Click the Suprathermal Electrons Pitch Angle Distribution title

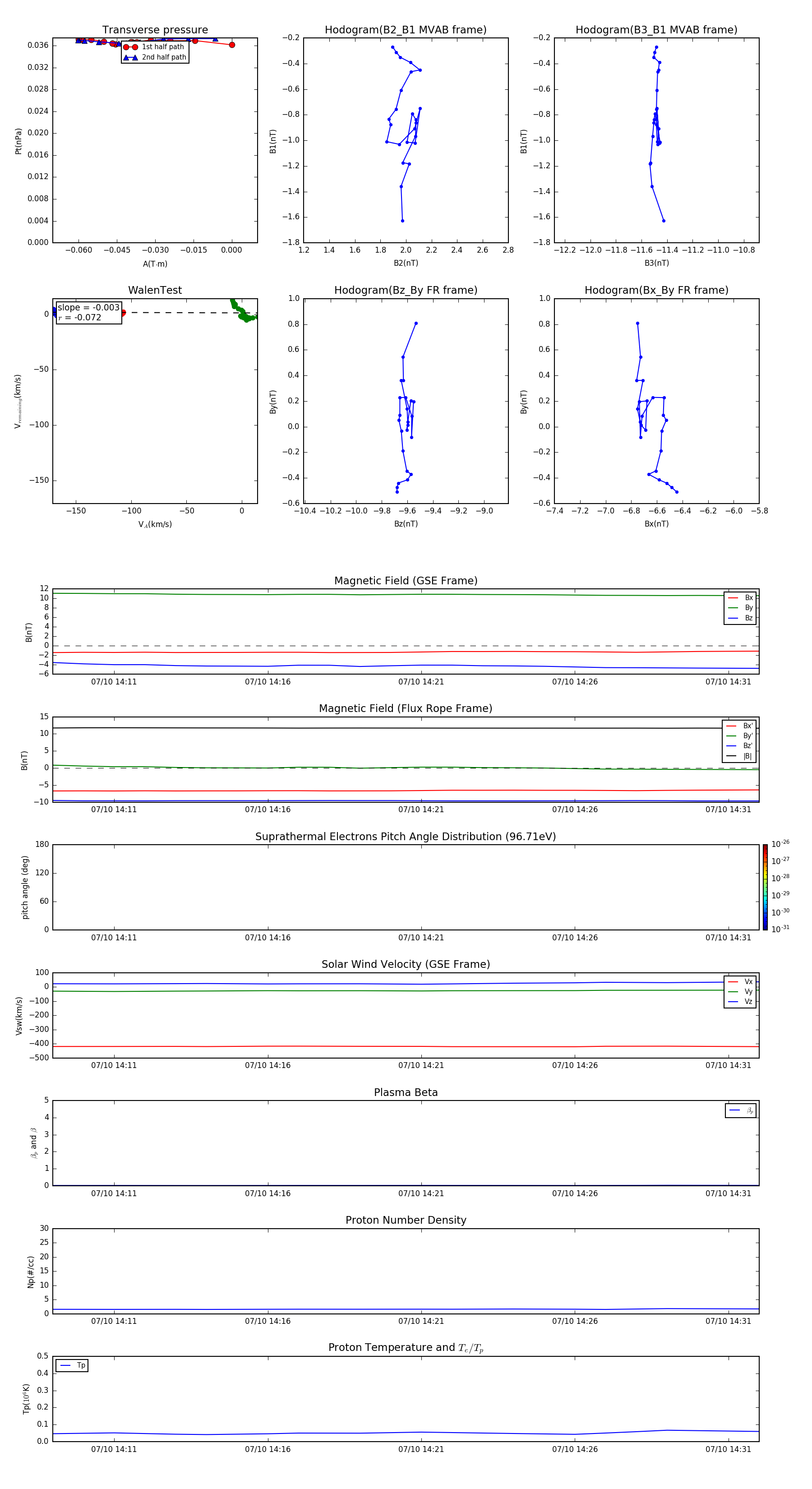point(406,837)
